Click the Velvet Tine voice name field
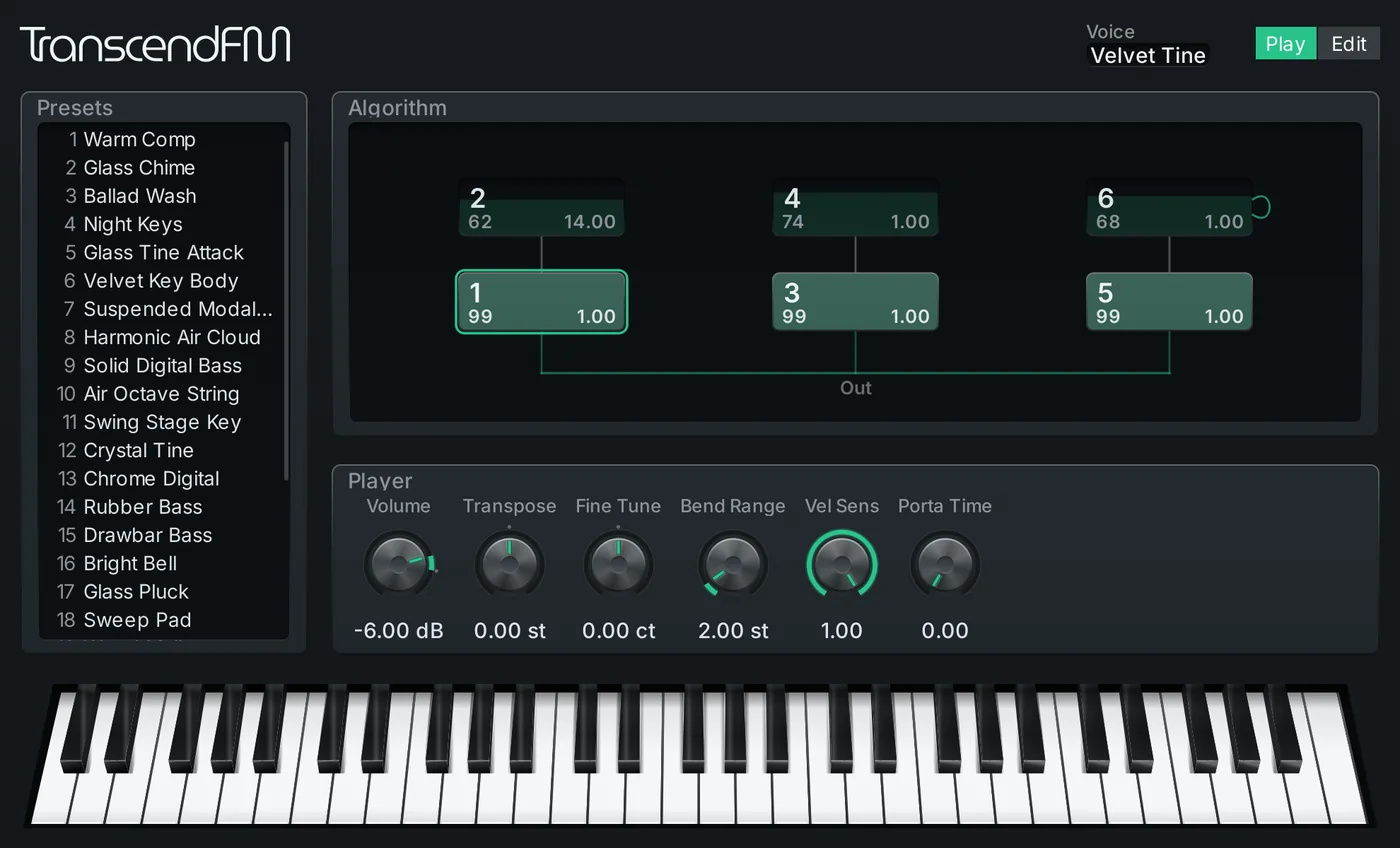This screenshot has width=1400, height=848. click(x=1148, y=55)
